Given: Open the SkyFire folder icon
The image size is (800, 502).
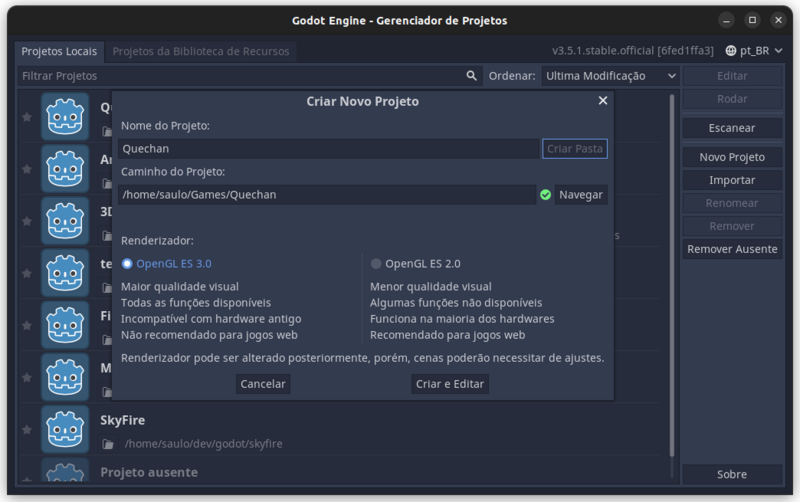Looking at the screenshot, I should click(x=108, y=444).
